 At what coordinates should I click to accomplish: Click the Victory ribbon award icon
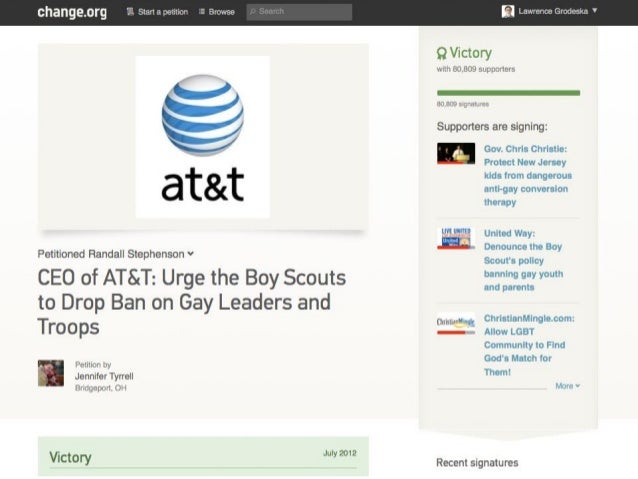(441, 53)
